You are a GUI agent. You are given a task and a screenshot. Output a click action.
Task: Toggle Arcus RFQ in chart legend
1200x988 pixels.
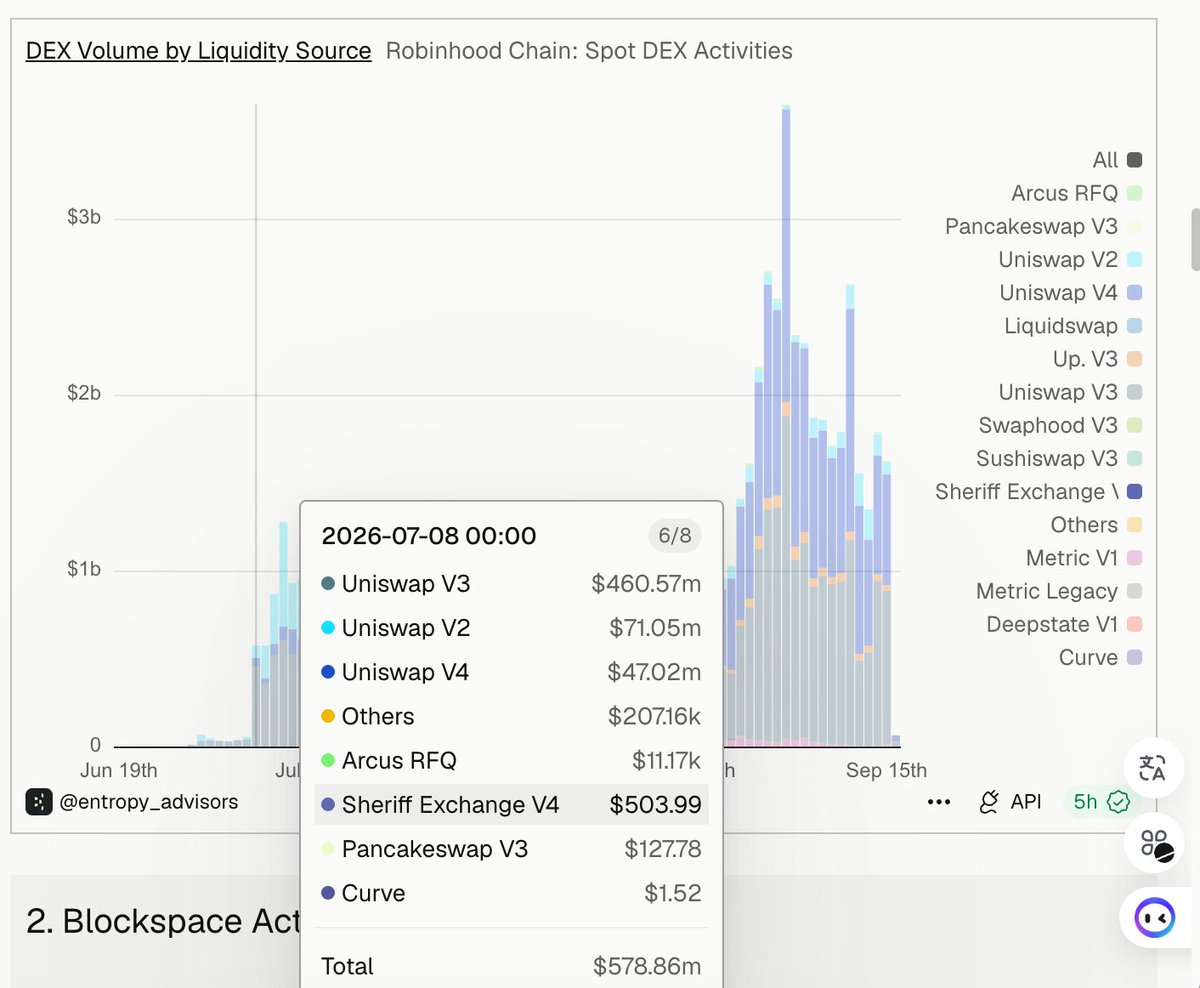click(1076, 193)
